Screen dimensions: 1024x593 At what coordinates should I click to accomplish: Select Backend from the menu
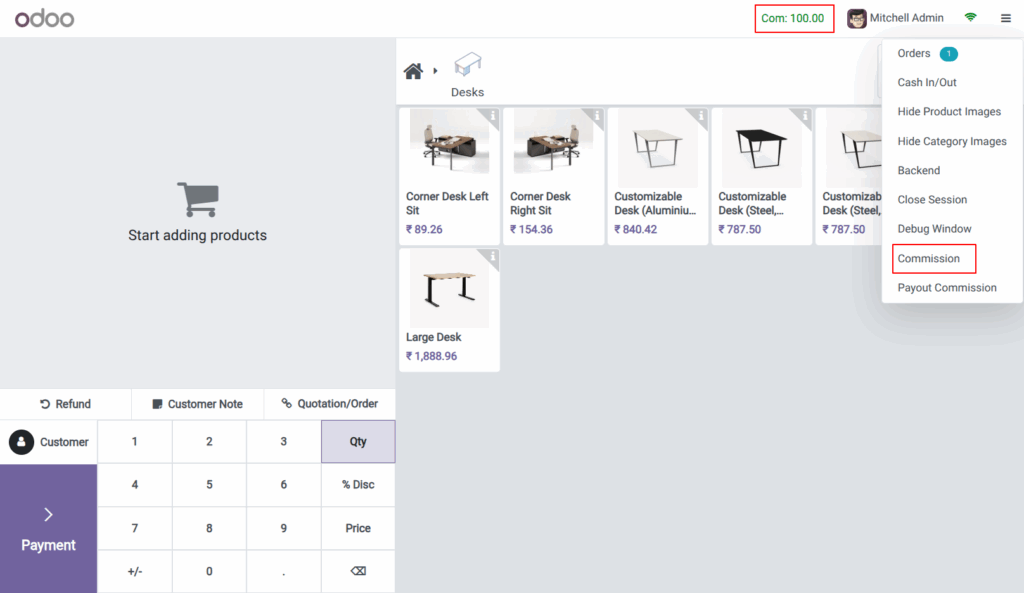coord(918,170)
